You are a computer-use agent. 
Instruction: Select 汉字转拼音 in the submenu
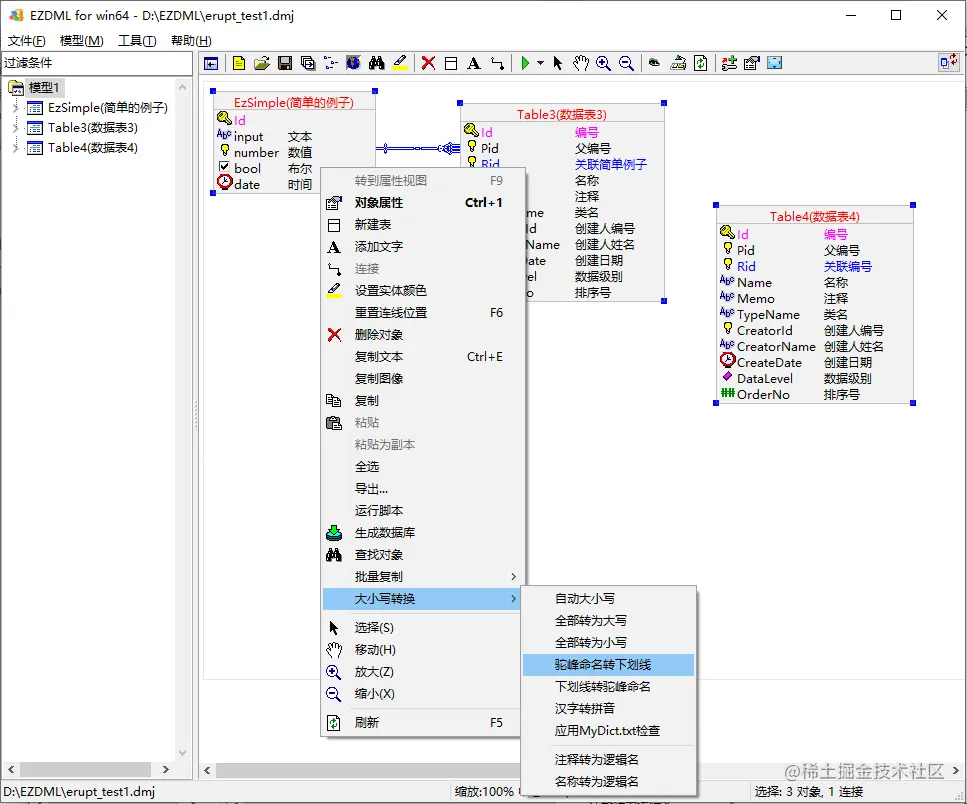click(608, 708)
